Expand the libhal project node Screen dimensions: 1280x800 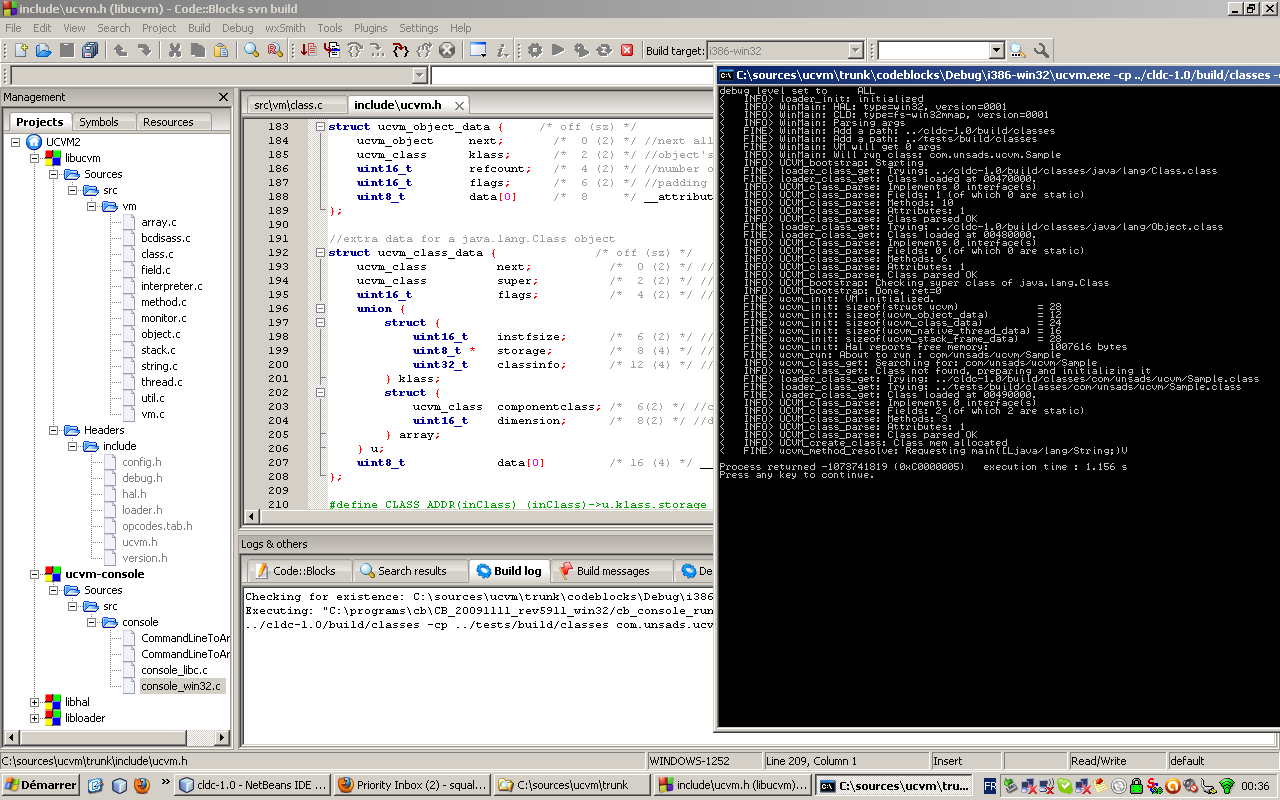pos(35,702)
